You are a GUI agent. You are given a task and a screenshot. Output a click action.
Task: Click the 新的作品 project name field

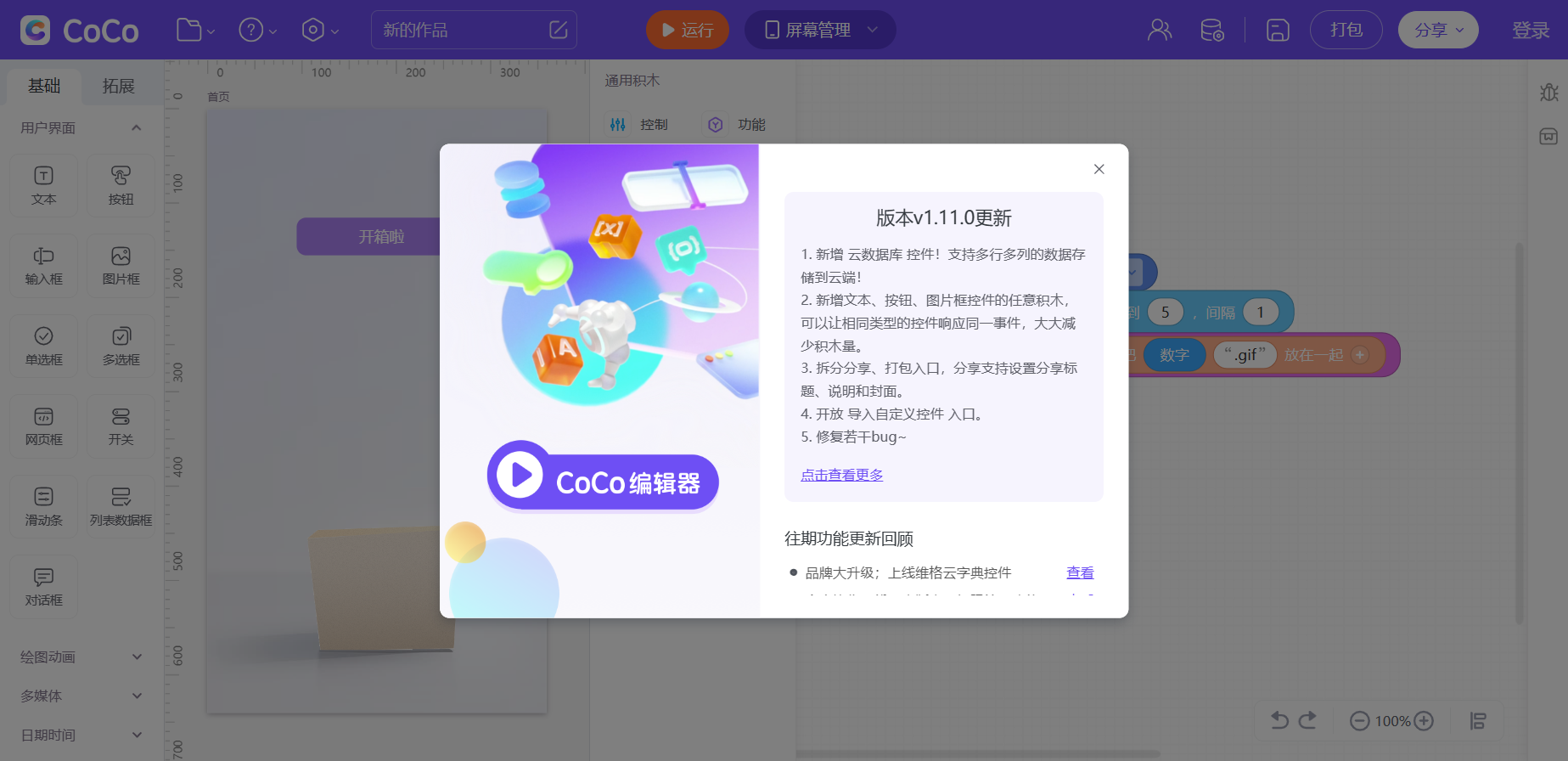[x=474, y=30]
